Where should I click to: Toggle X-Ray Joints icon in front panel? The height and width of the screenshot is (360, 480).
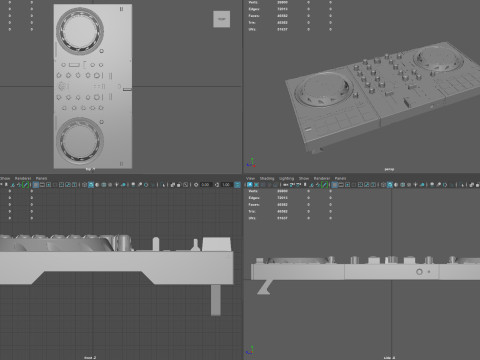pos(185,185)
